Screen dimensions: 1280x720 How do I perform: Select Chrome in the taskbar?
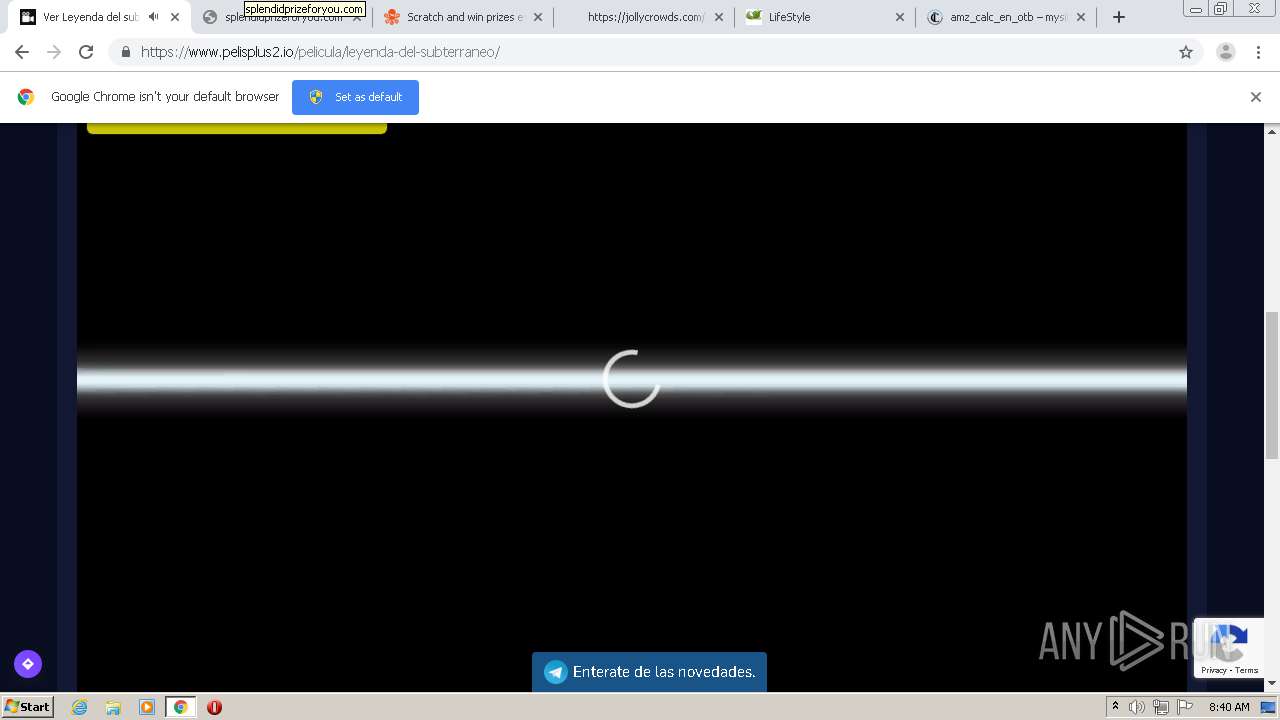pos(180,707)
